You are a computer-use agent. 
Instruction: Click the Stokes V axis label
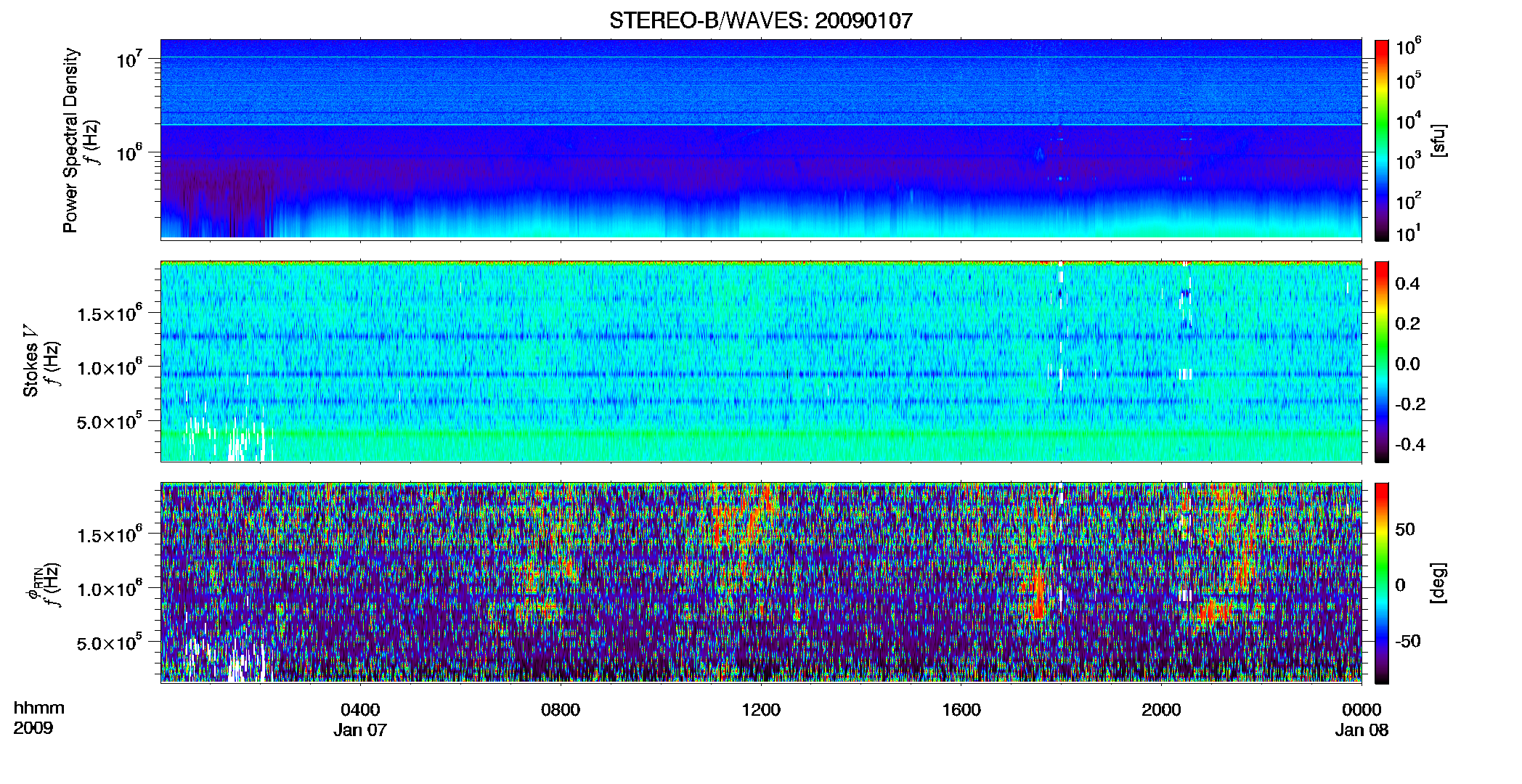click(30, 361)
